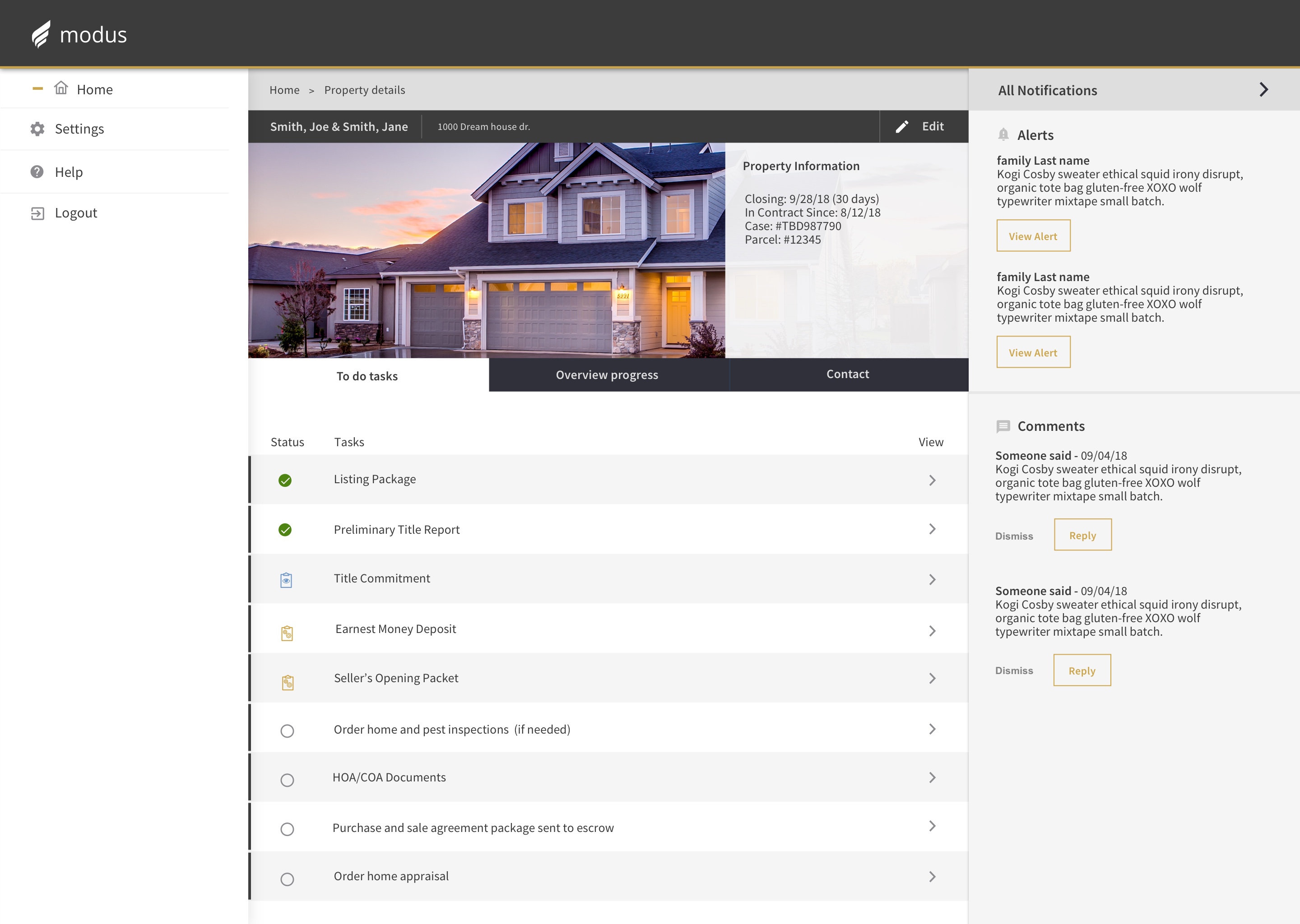Click the Property details breadcrumb
This screenshot has height=924, width=1300.
(x=365, y=90)
